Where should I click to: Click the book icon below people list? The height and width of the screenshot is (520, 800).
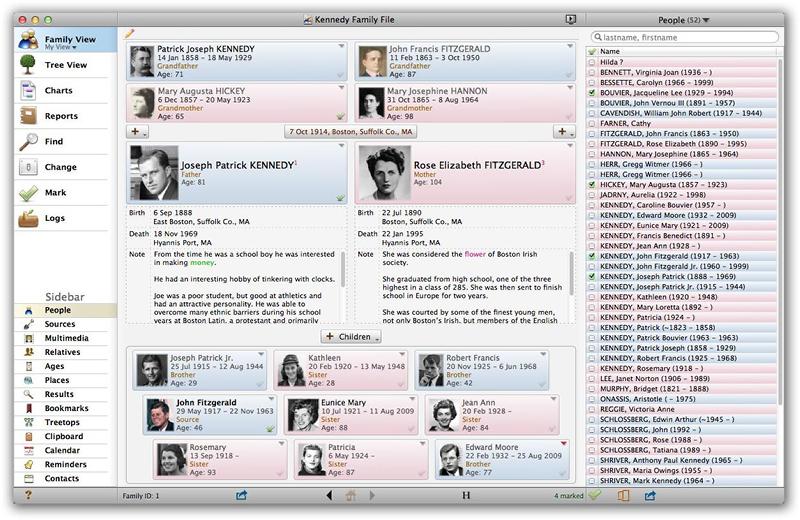623,495
